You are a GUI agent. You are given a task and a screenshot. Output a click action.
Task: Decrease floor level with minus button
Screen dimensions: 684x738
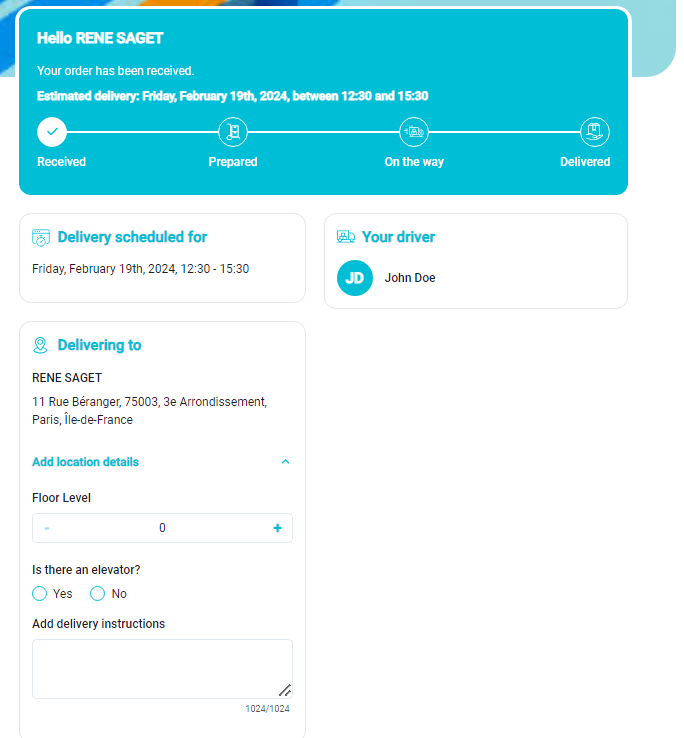pos(47,528)
